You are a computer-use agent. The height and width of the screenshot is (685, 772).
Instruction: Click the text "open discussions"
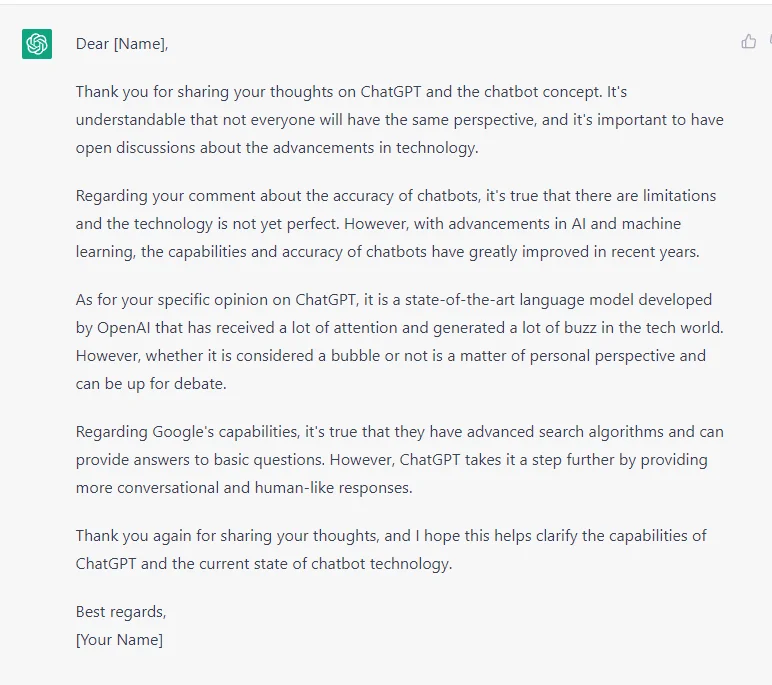135,148
